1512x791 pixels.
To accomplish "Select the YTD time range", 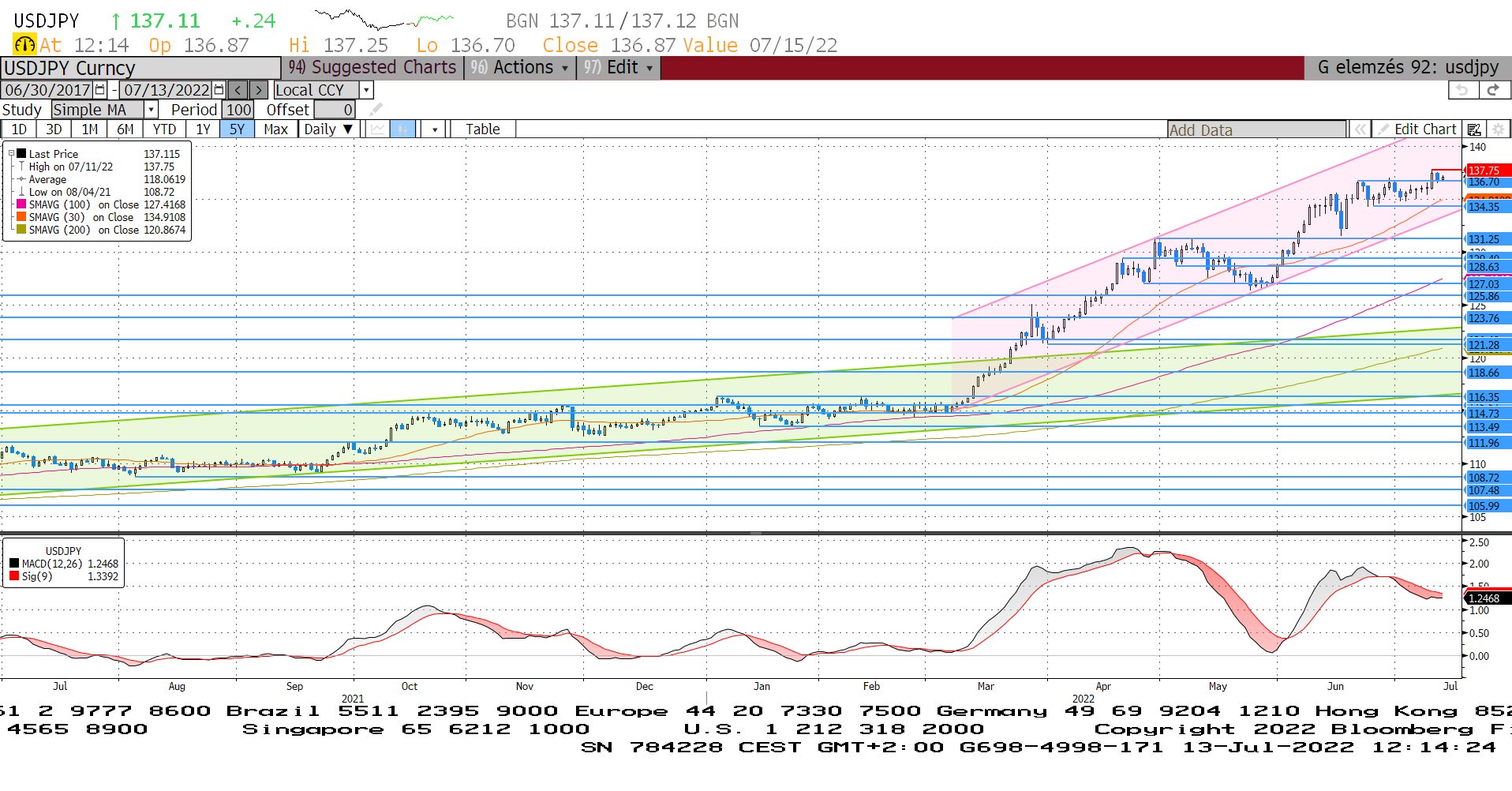I will (x=164, y=129).
